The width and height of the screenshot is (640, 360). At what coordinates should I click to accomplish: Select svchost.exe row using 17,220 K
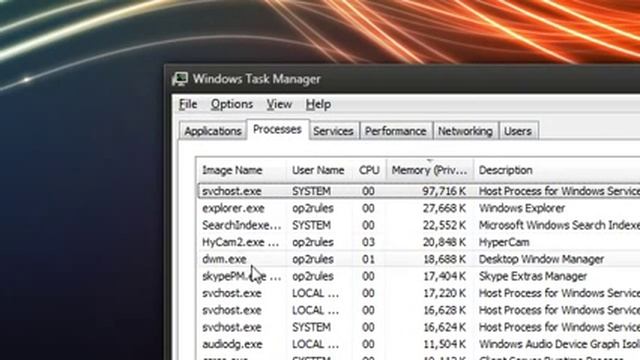[x=419, y=293]
